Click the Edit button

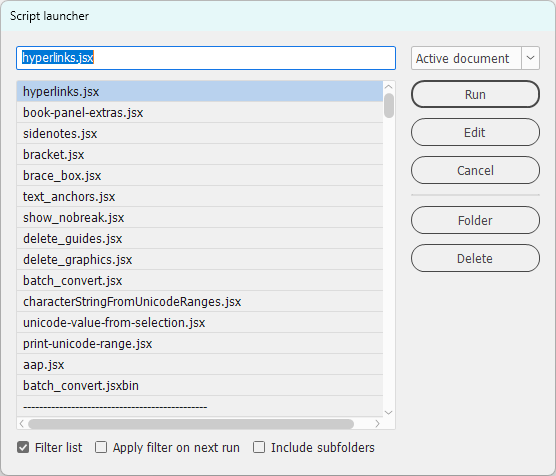(x=475, y=132)
